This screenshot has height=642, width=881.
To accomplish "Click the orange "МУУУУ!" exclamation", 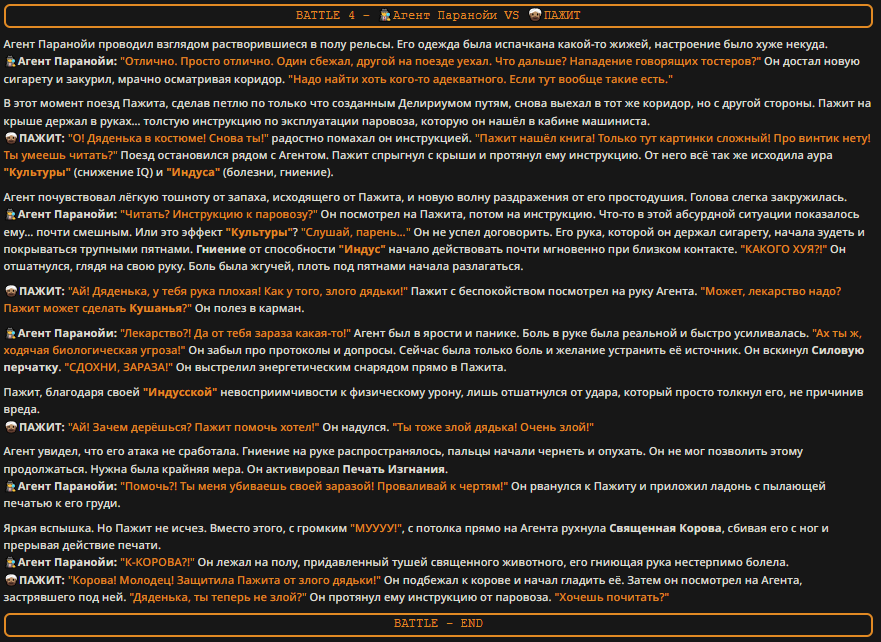I will coord(376,529).
